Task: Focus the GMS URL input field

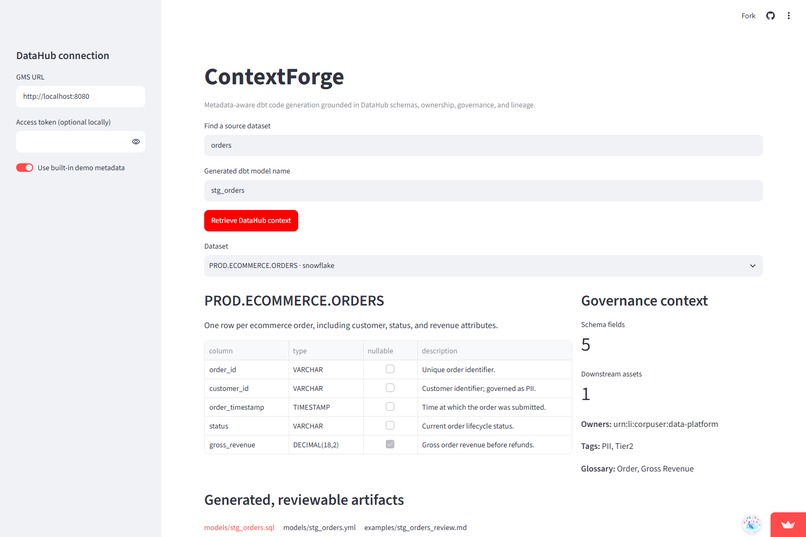Action: [80, 97]
